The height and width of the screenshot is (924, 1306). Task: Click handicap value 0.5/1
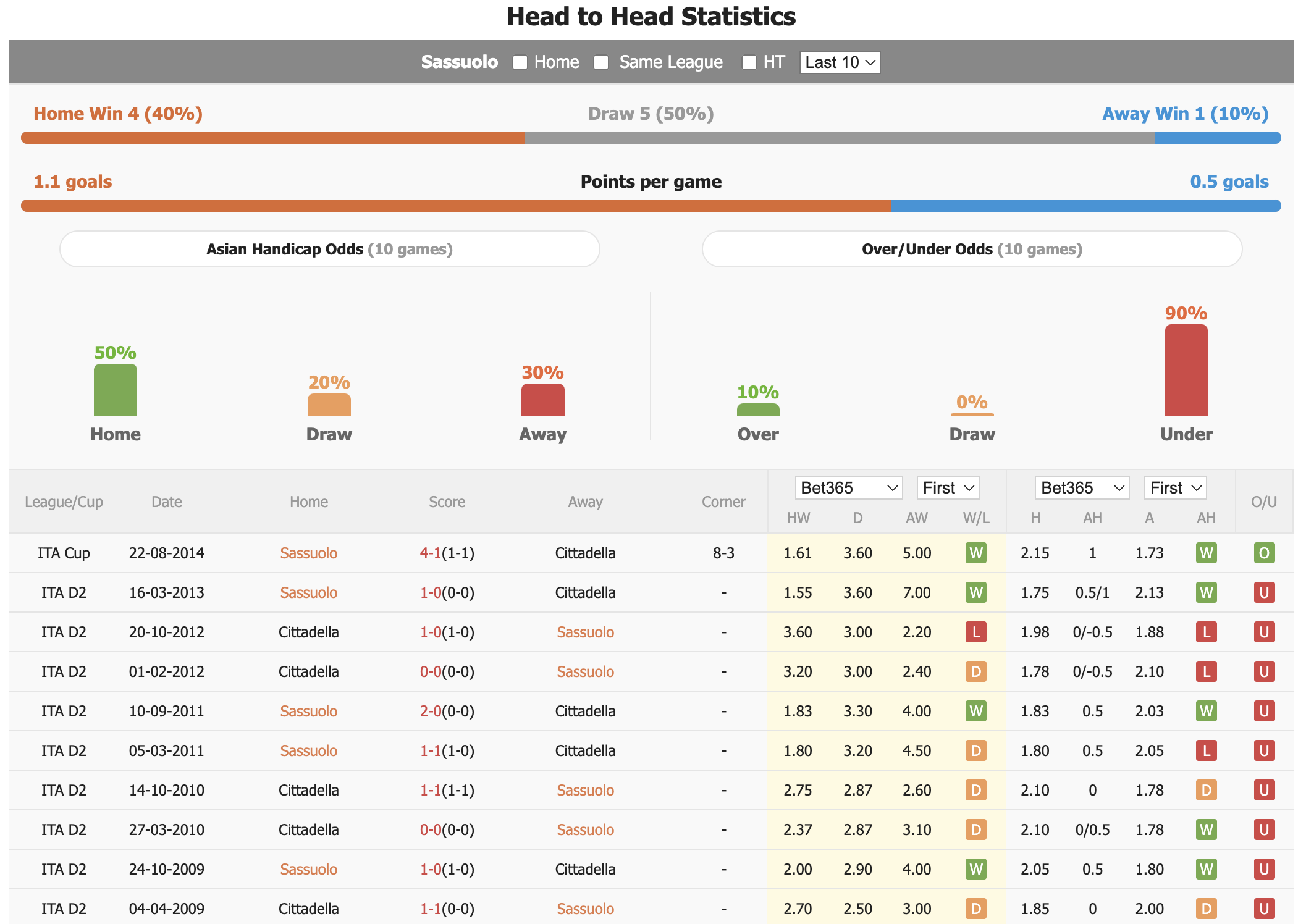pos(1092,592)
